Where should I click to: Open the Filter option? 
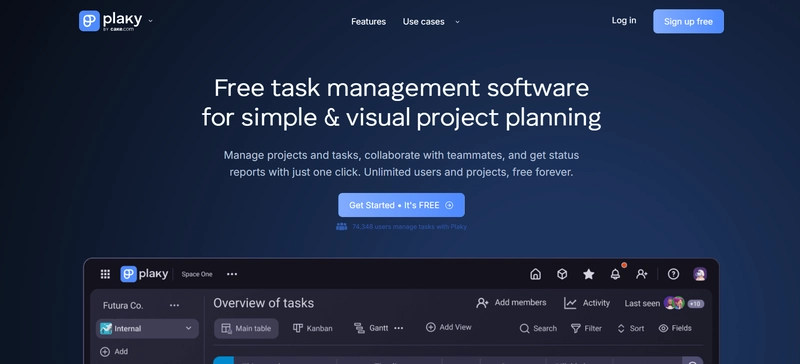(586, 328)
